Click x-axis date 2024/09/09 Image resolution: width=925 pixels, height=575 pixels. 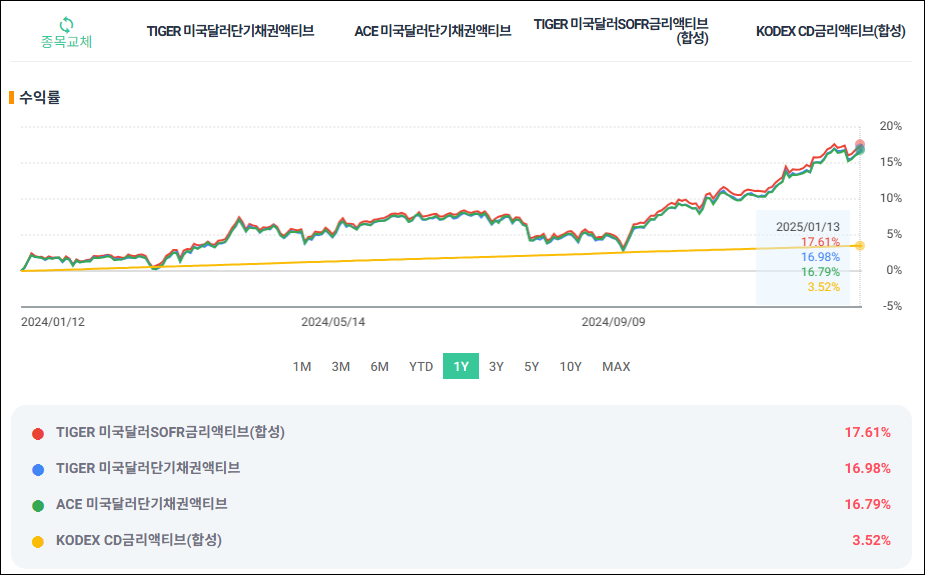click(614, 322)
